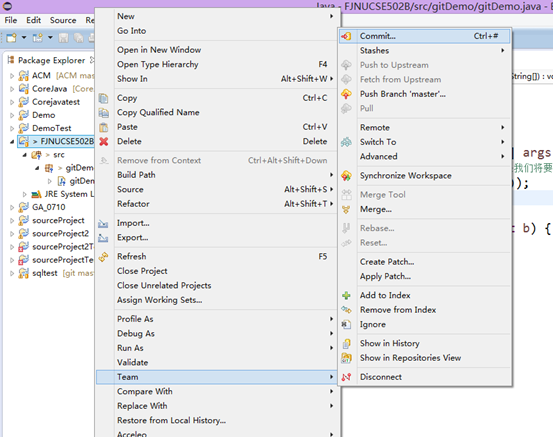Open the Edit menu

[34, 20]
